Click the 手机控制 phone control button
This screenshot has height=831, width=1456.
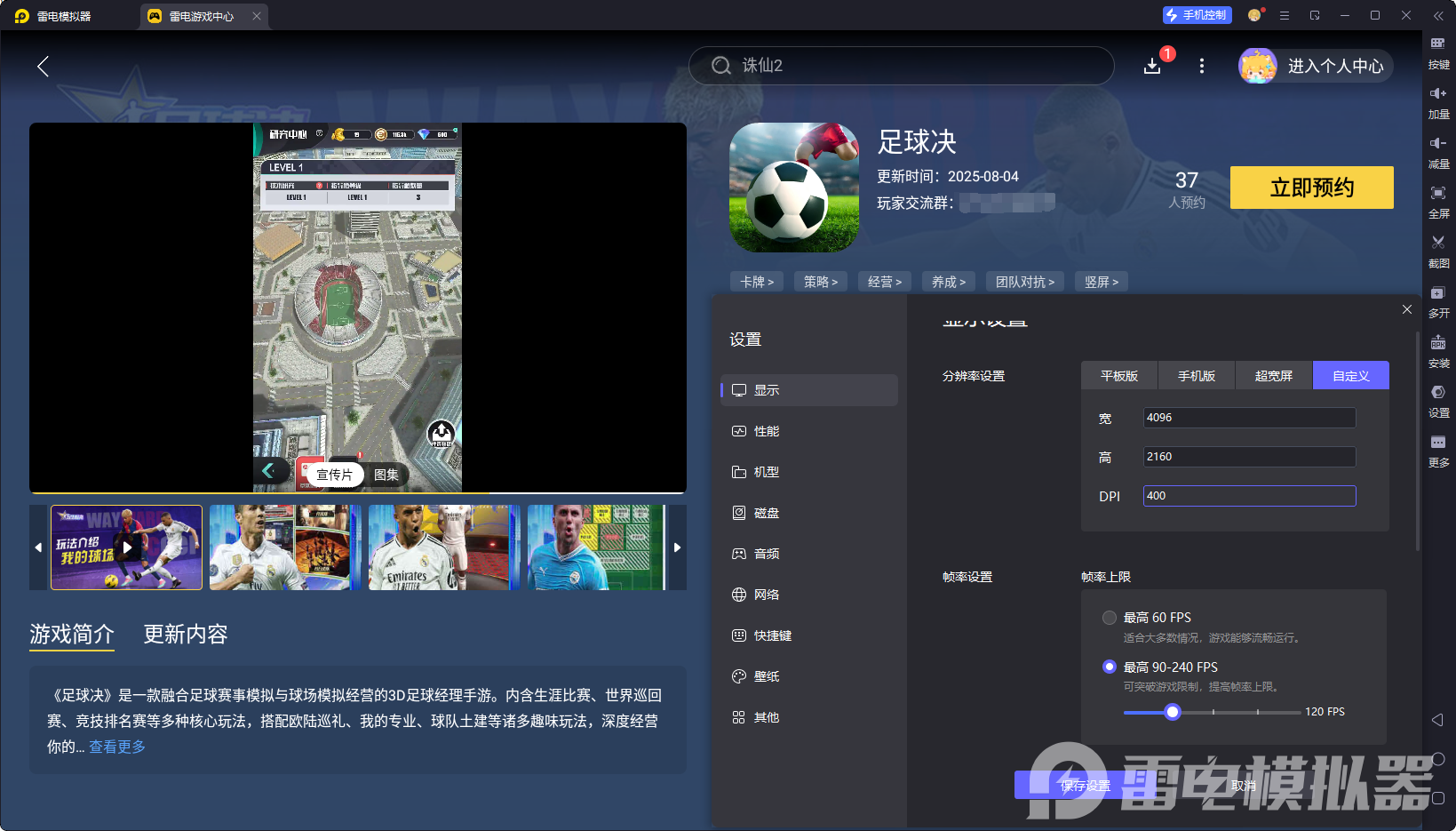[1197, 15]
